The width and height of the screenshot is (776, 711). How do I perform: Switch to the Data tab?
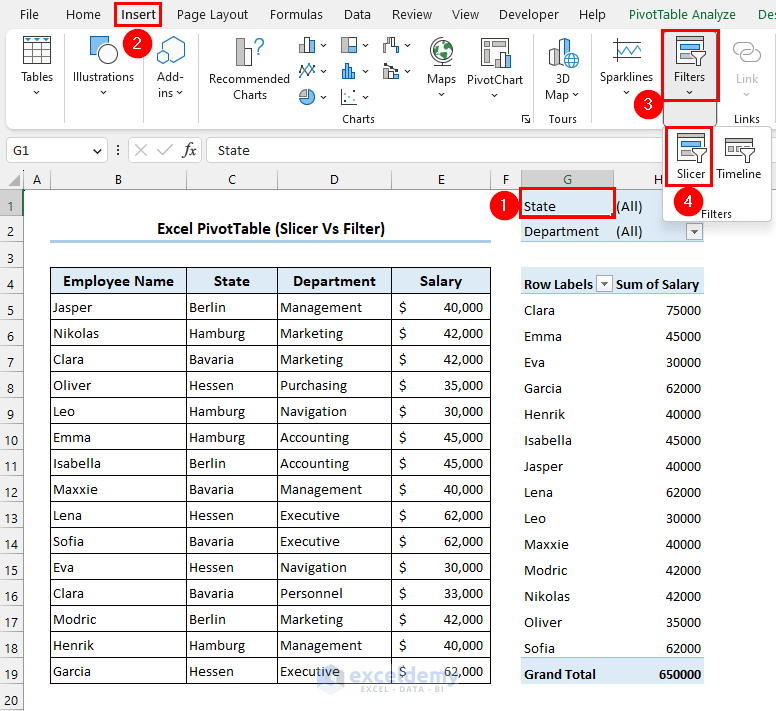357,15
